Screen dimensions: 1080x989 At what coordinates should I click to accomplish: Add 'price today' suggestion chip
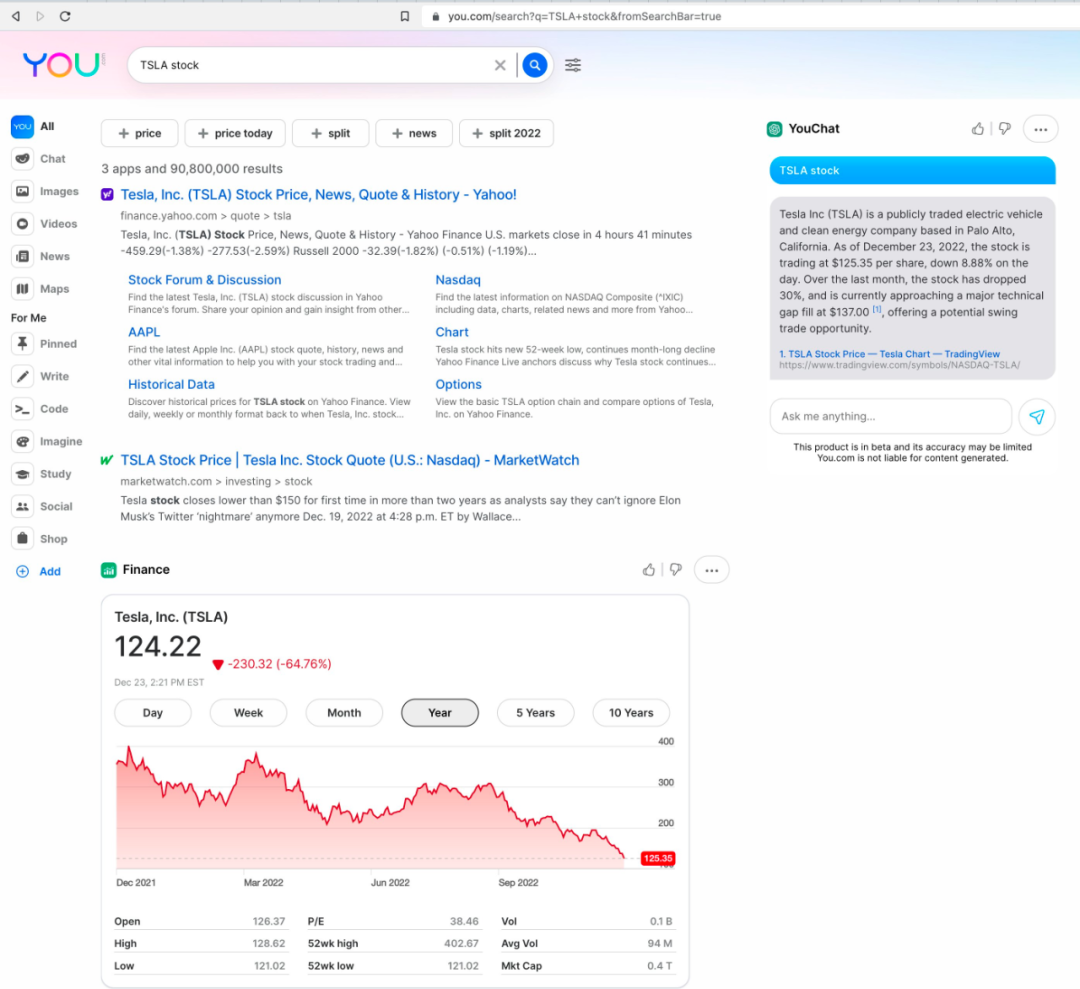point(235,133)
